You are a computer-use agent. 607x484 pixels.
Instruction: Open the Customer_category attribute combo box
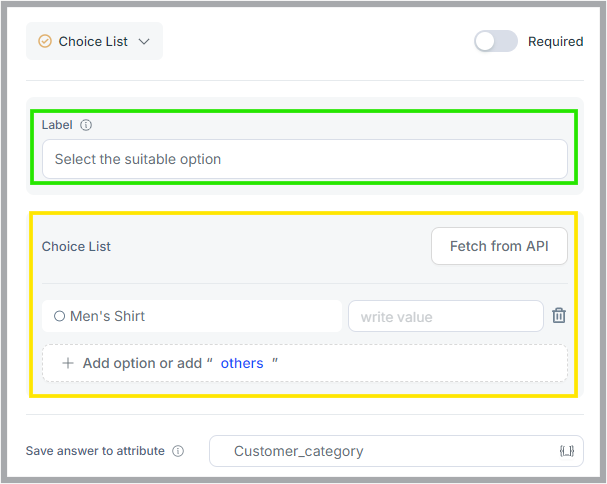pos(396,451)
